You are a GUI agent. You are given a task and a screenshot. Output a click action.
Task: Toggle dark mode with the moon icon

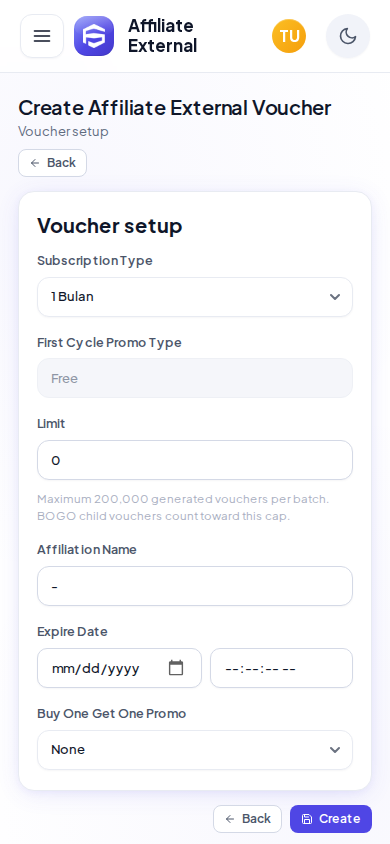pyautogui.click(x=348, y=36)
